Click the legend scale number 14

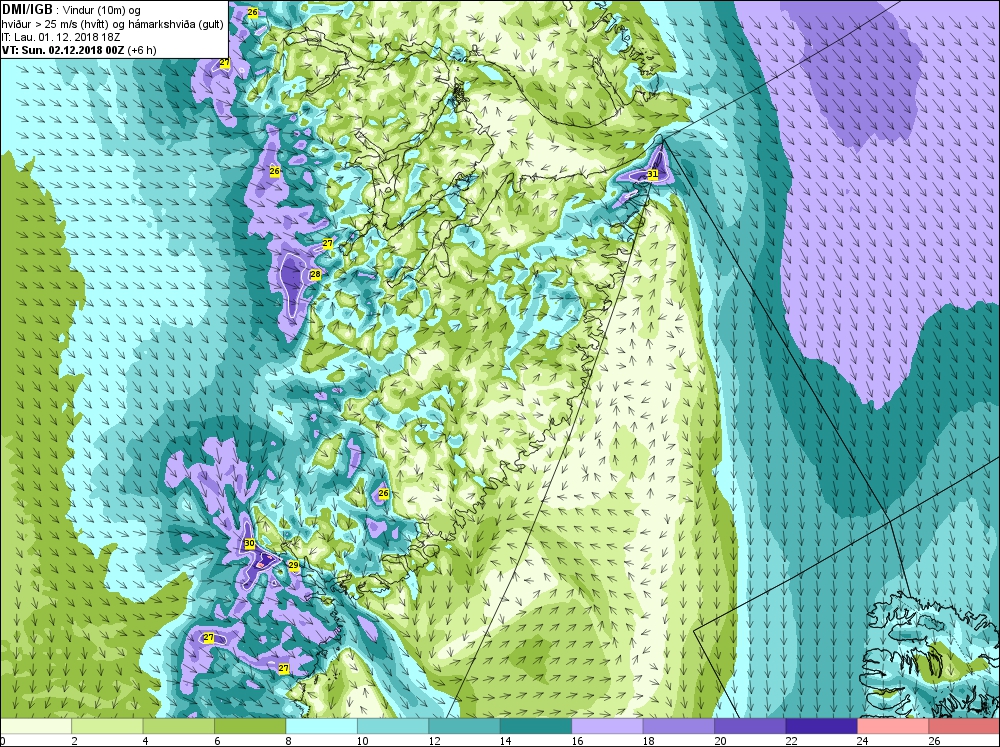(x=505, y=741)
